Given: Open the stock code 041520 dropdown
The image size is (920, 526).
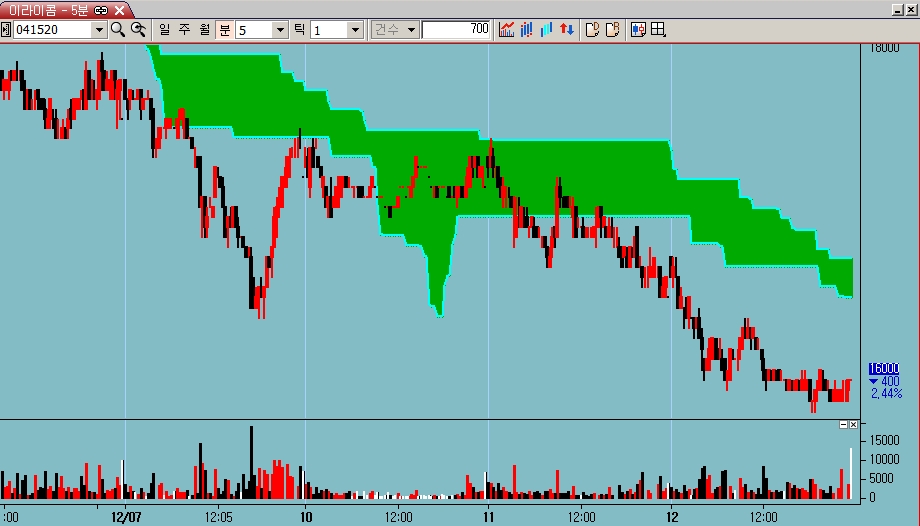Looking at the screenshot, I should (98, 30).
